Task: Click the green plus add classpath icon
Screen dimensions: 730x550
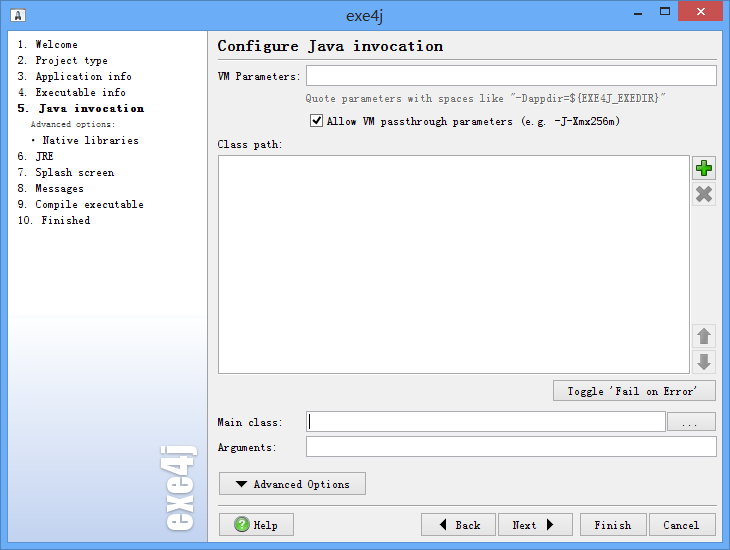Action: click(703, 168)
